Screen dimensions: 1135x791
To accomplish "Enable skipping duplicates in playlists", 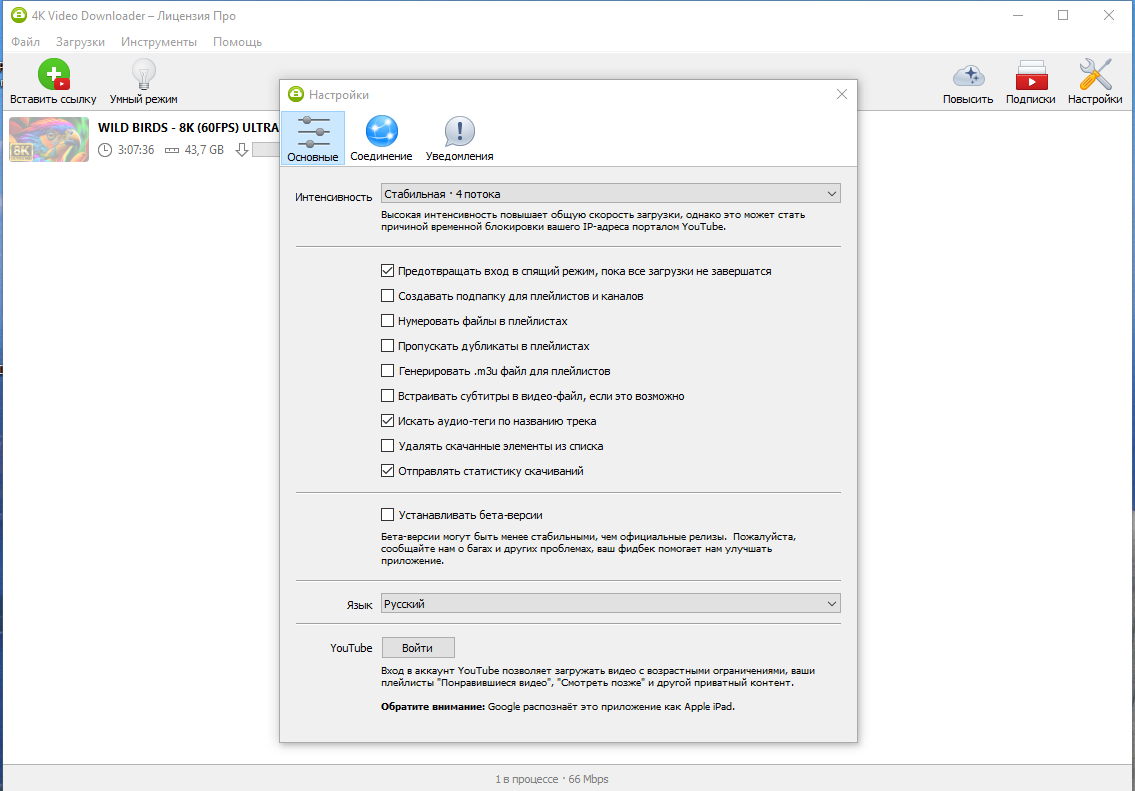I will [x=387, y=346].
